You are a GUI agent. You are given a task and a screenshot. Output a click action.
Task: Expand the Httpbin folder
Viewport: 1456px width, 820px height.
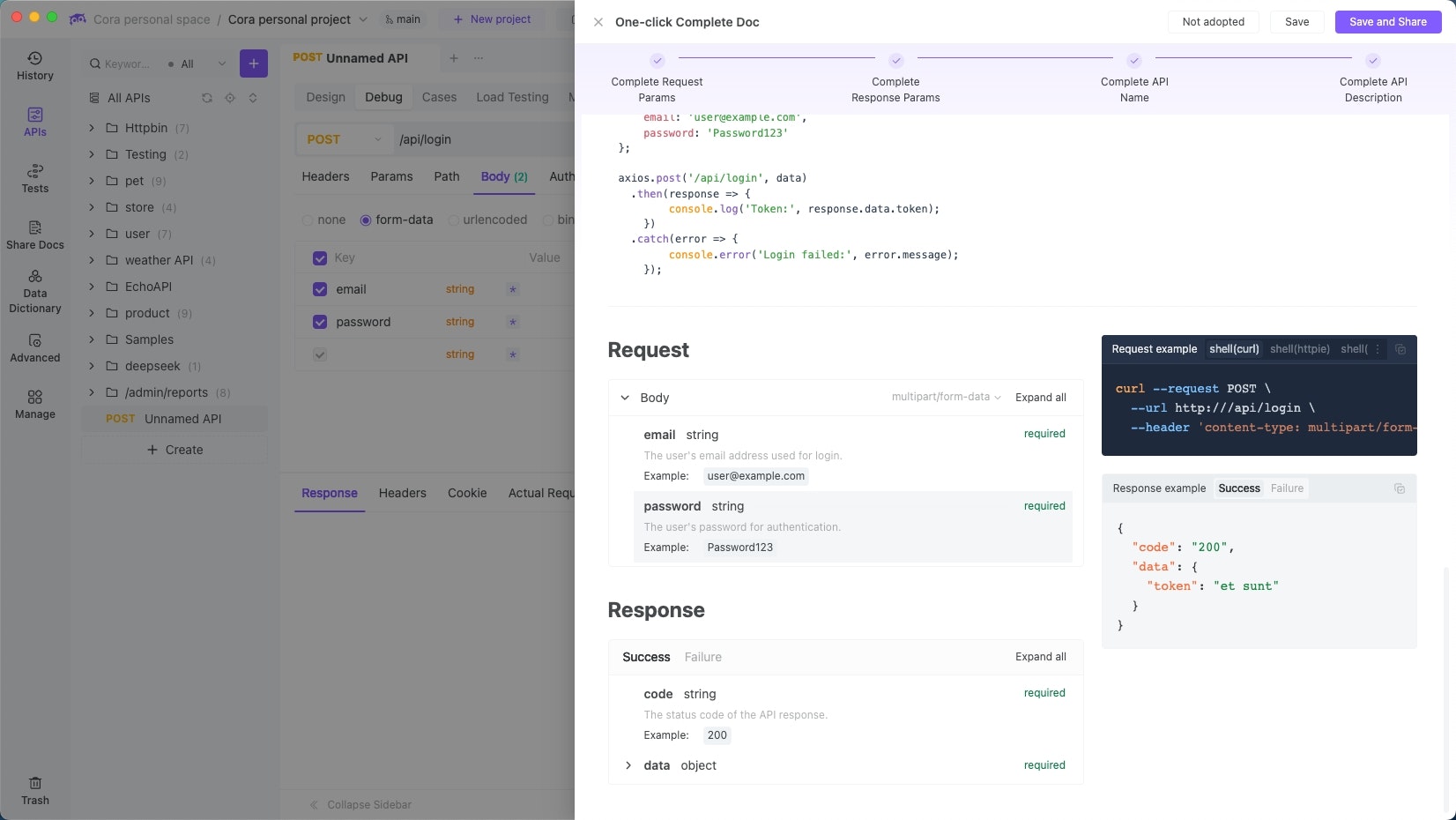[91, 128]
